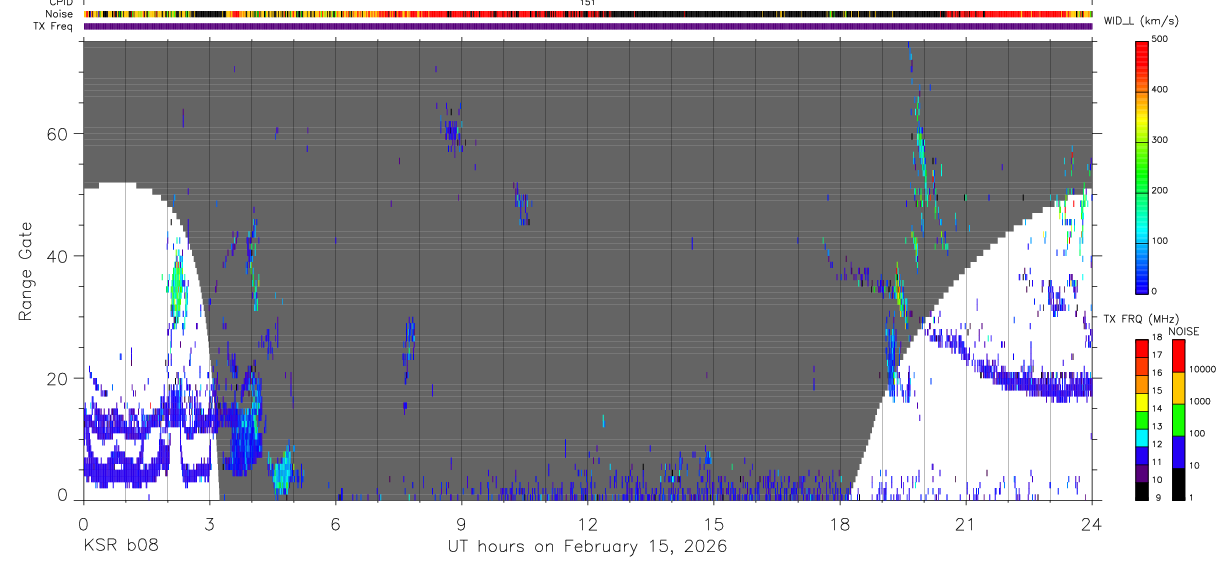Click the '9' UT hour axis tick label
Screen dimensions: 1228x567
tap(462, 523)
